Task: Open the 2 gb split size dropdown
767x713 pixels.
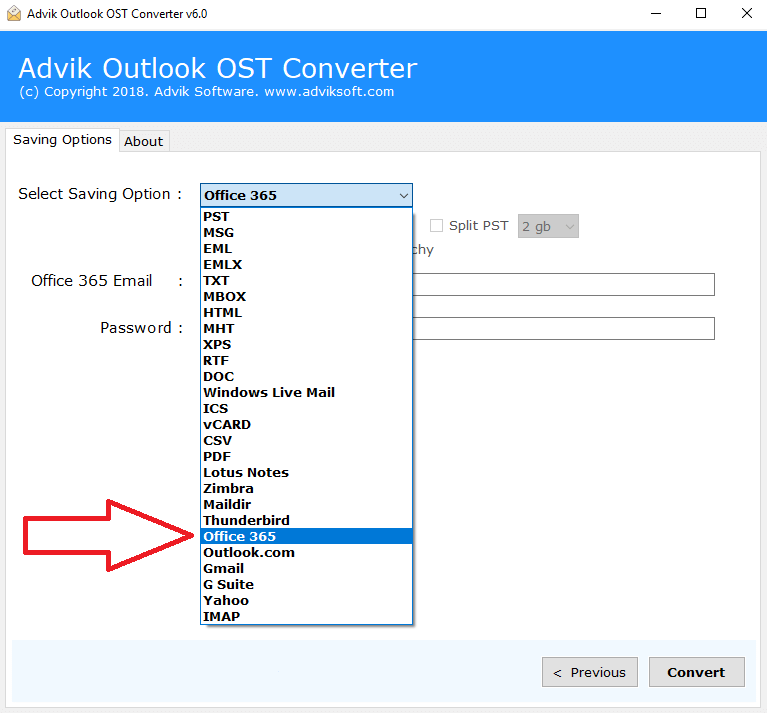Action: click(x=548, y=226)
